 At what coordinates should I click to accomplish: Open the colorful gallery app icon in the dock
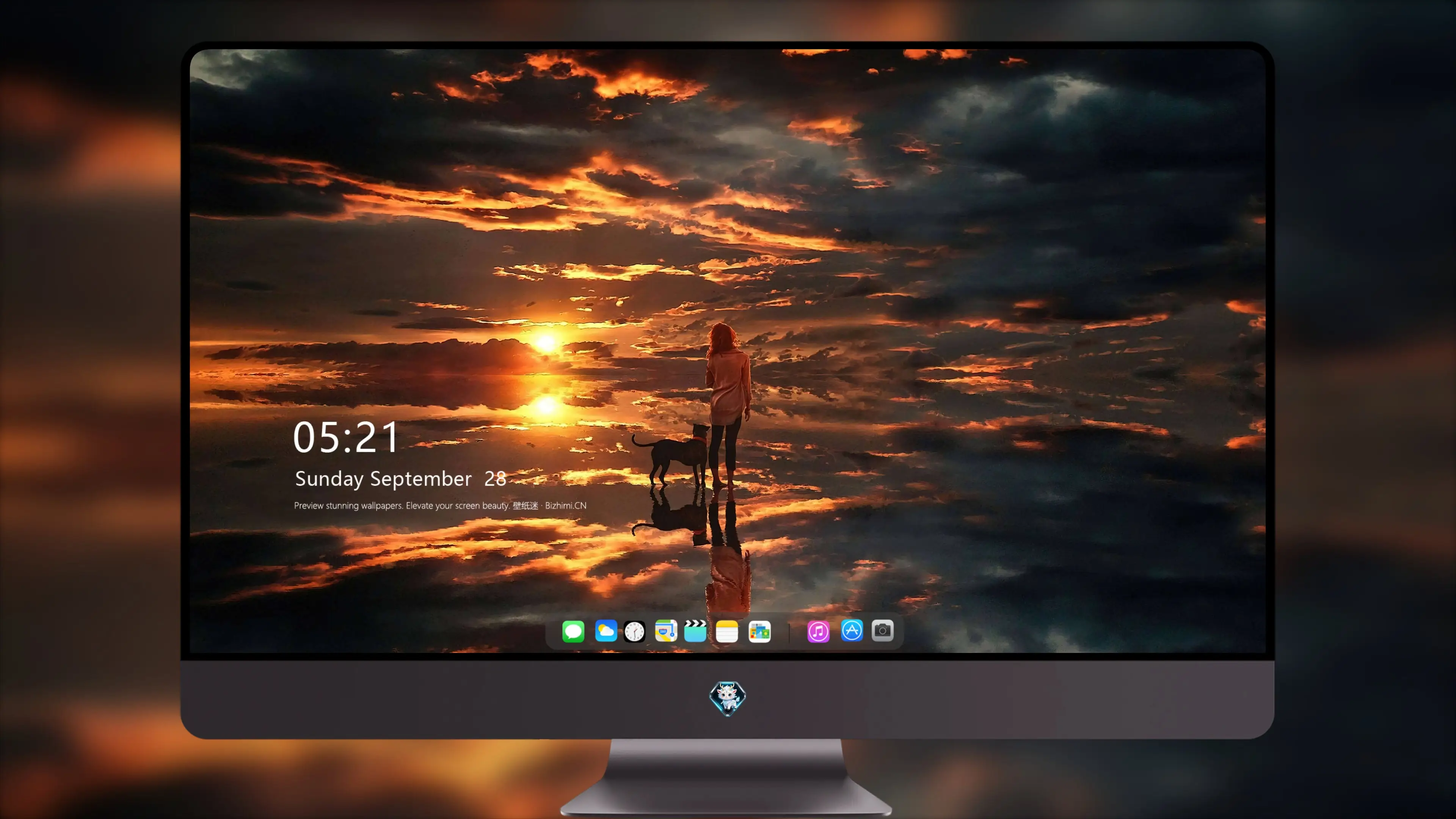tap(759, 631)
